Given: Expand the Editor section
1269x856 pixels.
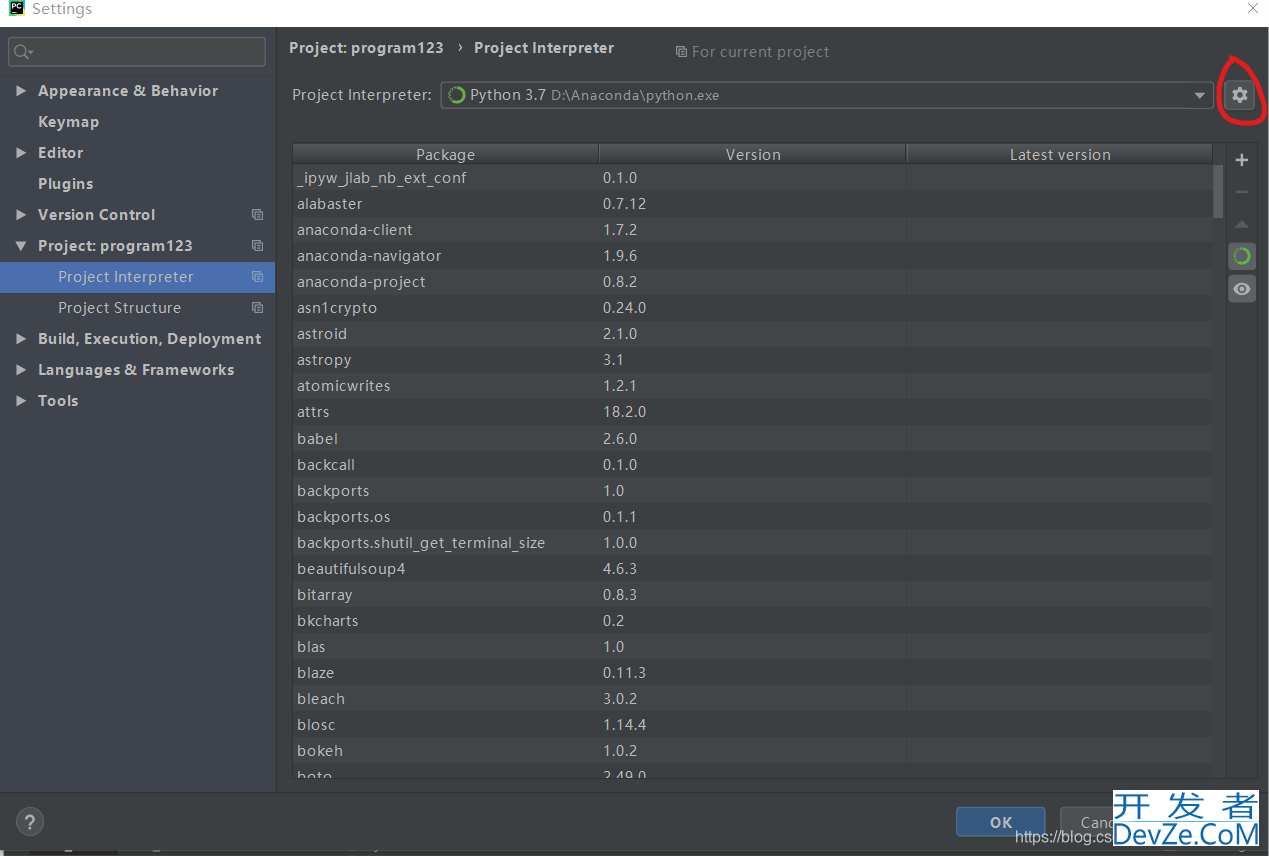Looking at the screenshot, I should (x=21, y=153).
